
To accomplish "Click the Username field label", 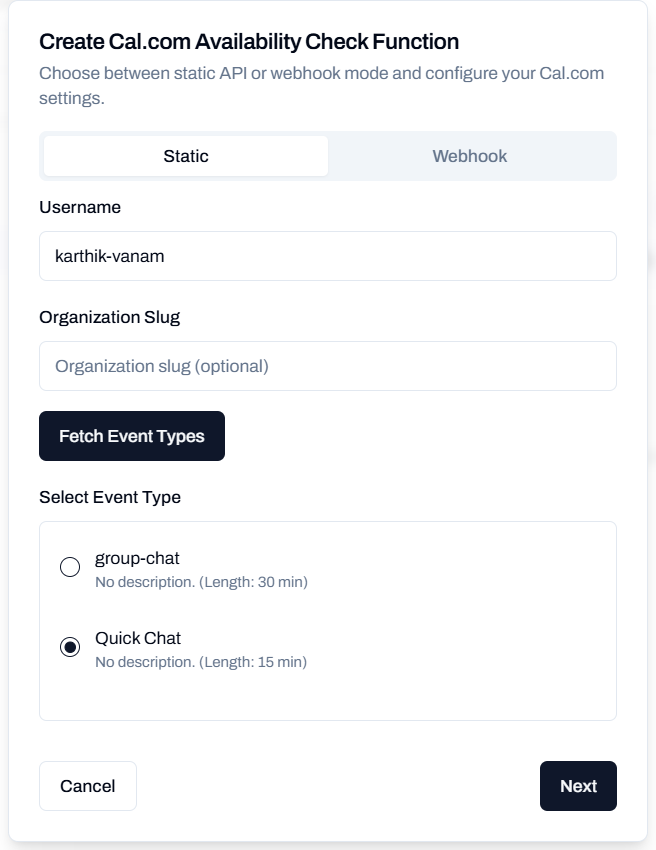I will [79, 208].
